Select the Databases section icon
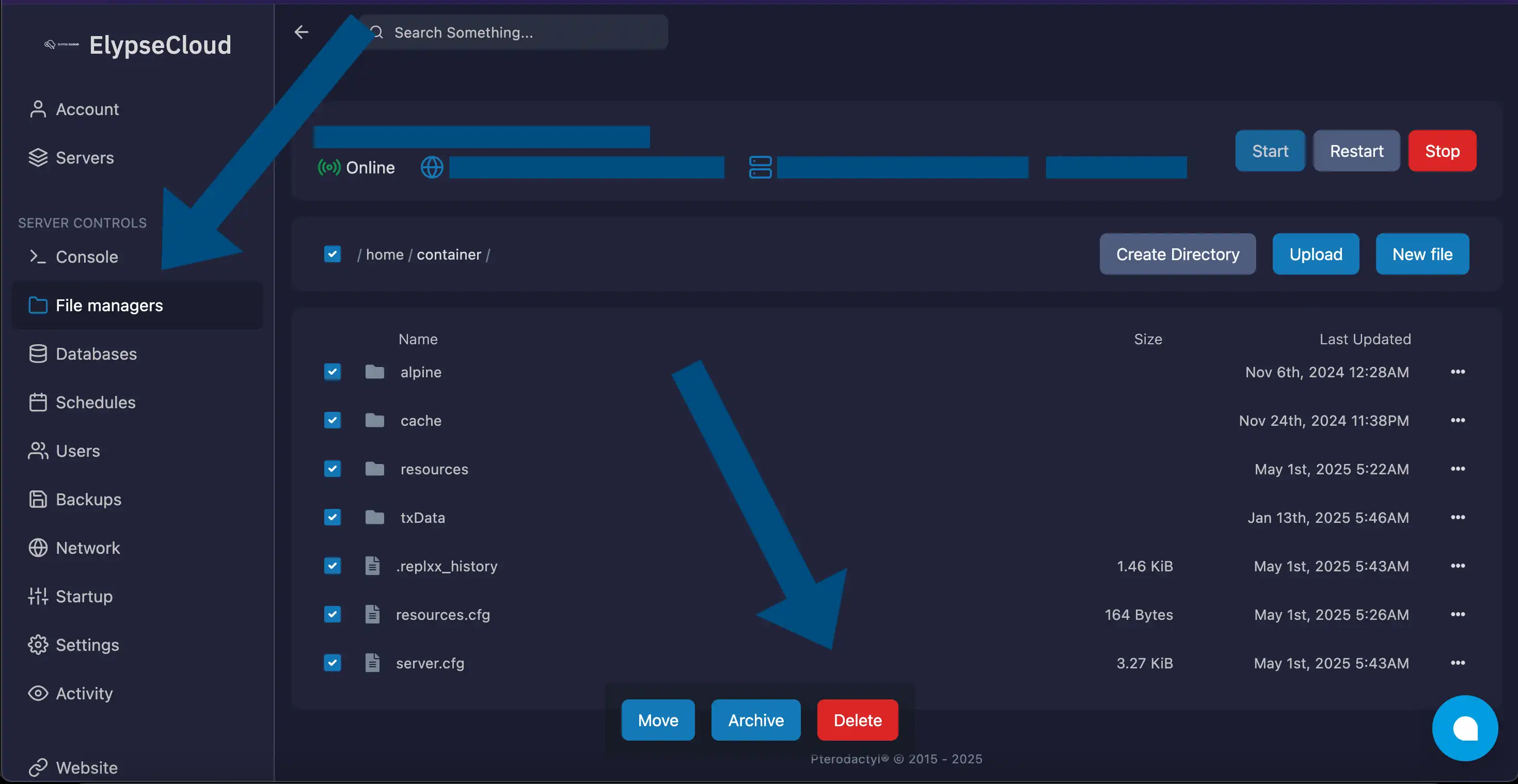This screenshot has height=784, width=1518. tap(38, 354)
